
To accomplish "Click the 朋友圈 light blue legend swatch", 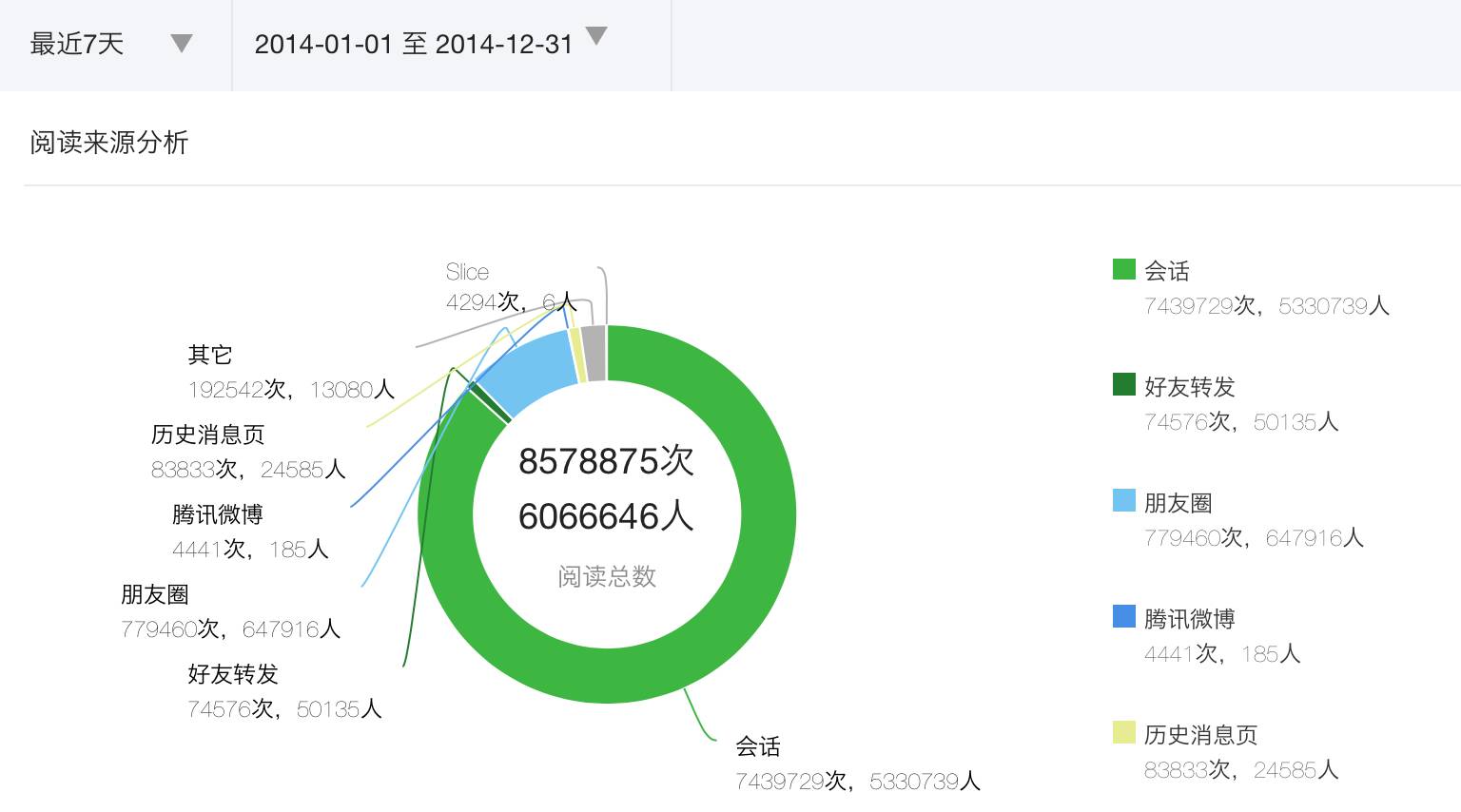I will tap(1124, 500).
